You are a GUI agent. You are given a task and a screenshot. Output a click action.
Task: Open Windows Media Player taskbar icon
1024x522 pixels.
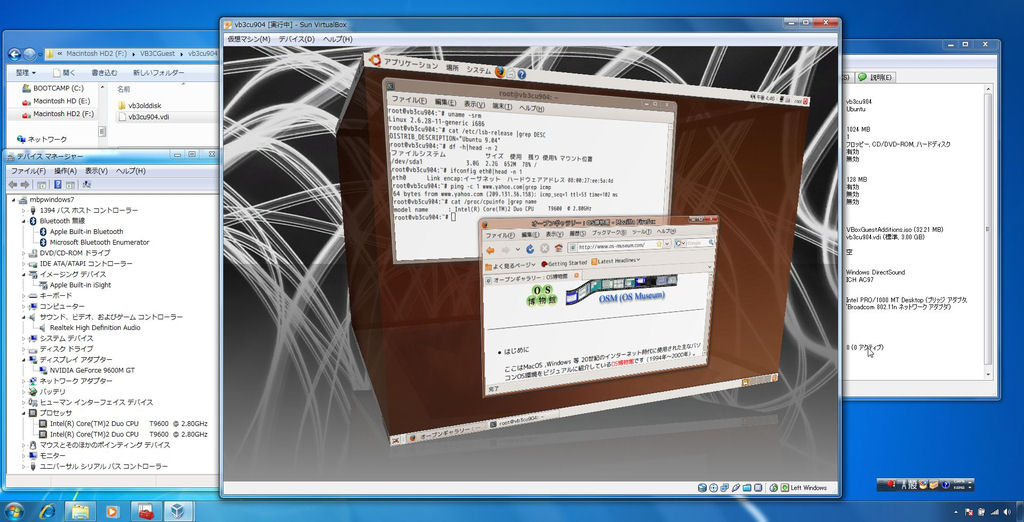tap(112, 510)
